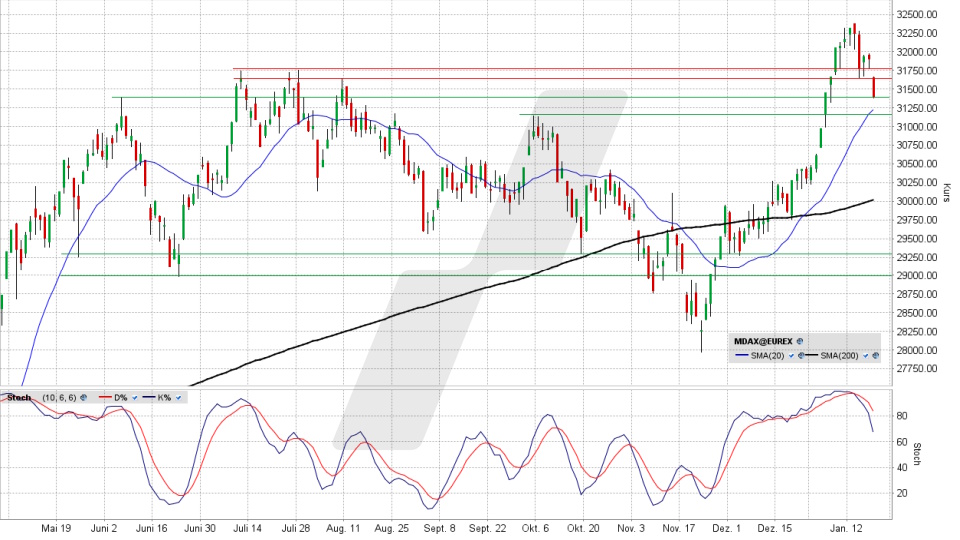Screen dimensions: 960x540
Task: Open the SMA(20) settings globe icon
Action: pos(801,355)
